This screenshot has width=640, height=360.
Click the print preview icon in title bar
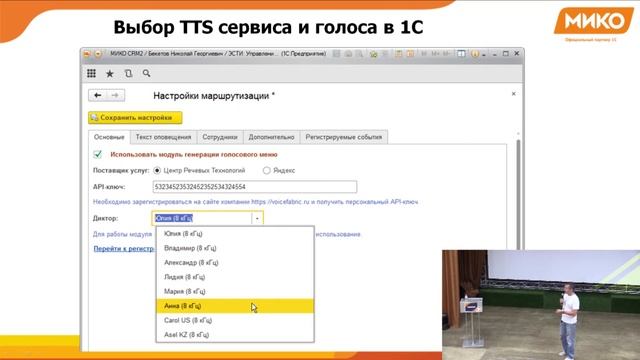pos(360,54)
